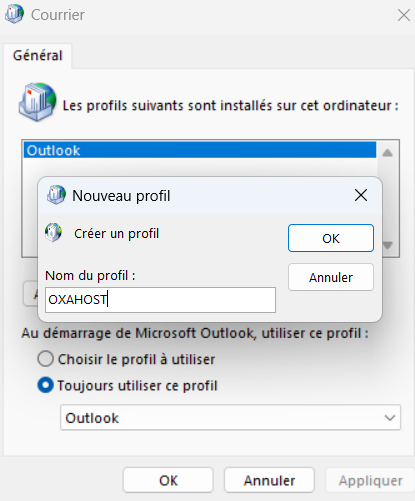Click the Nom du profil text field
Viewport: 415px width, 501px height.
click(x=160, y=300)
